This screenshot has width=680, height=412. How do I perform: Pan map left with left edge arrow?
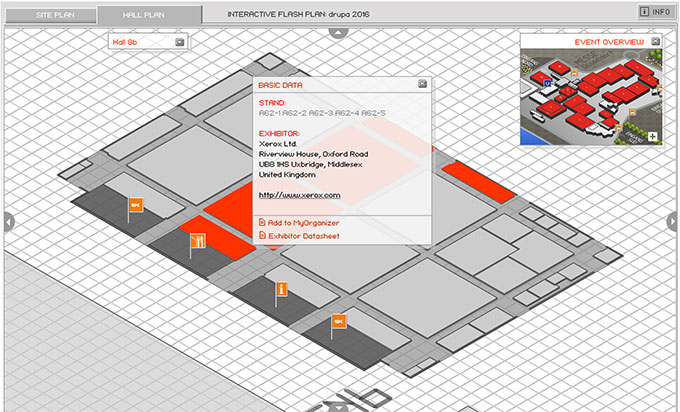click(x=7, y=221)
